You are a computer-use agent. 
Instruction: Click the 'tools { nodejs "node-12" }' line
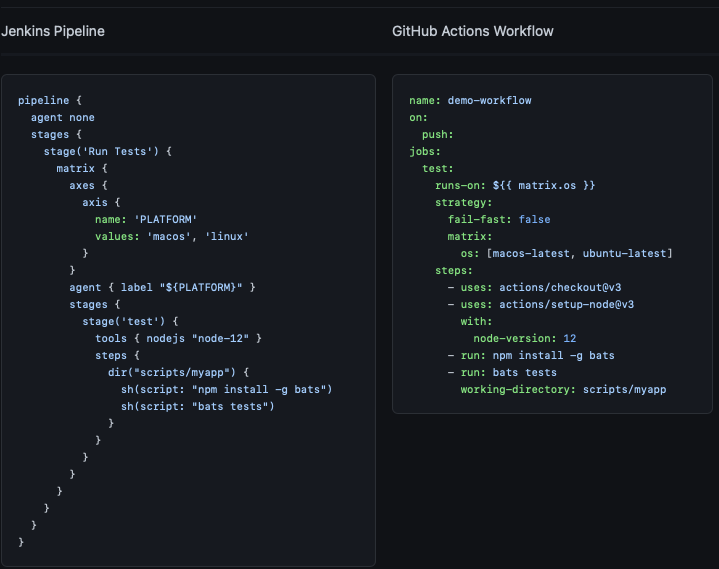[x=178, y=338]
